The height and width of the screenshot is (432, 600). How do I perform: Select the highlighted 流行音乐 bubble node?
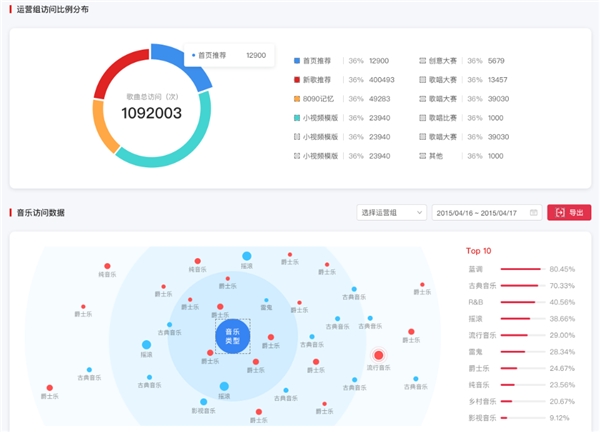pyautogui.click(x=378, y=355)
